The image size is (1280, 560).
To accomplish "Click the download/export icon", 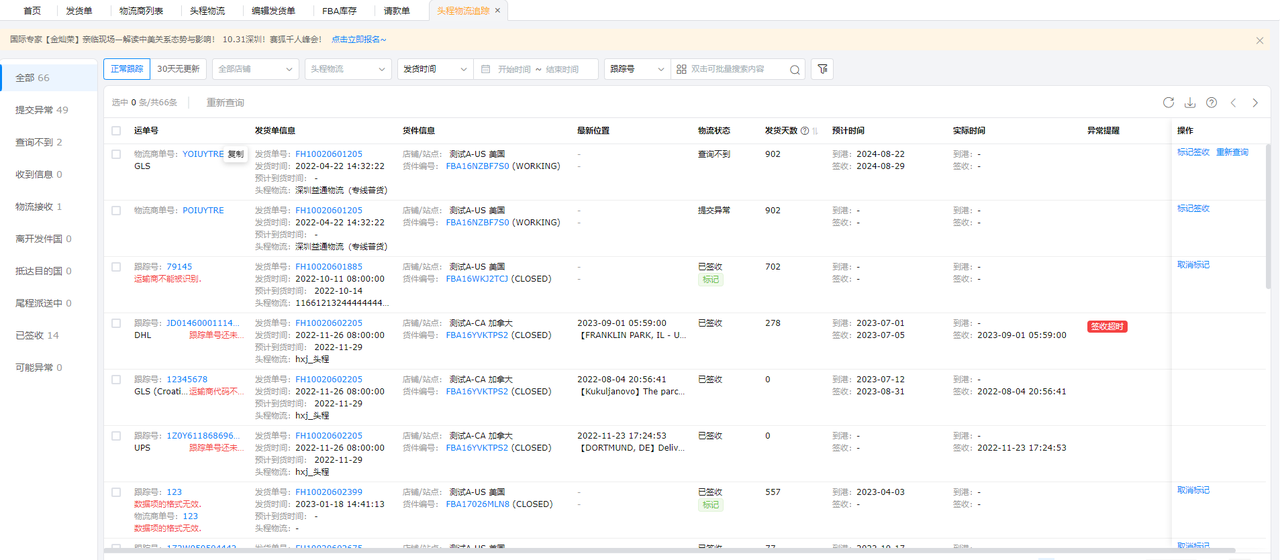I will 1190,103.
